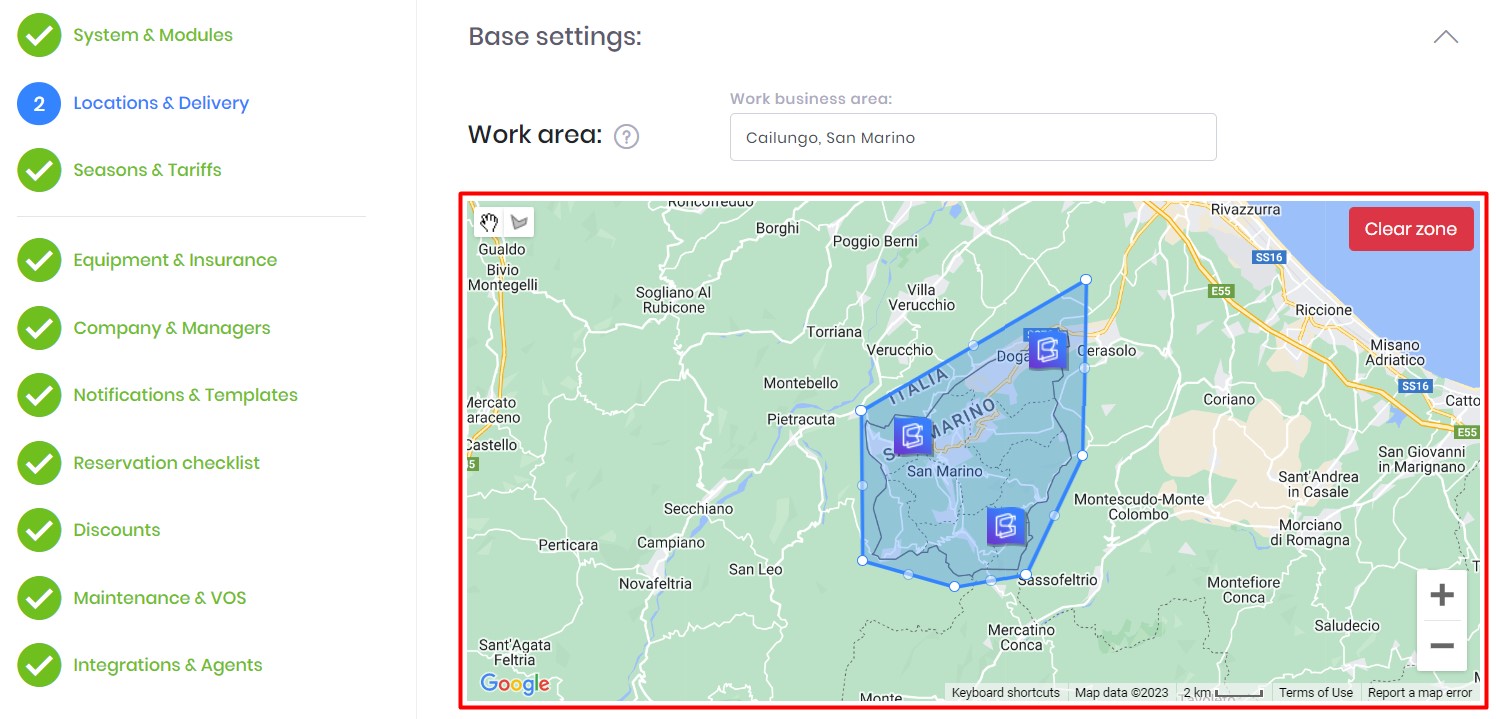1496x719 pixels.
Task: Open Locations & Delivery section
Action: (161, 103)
